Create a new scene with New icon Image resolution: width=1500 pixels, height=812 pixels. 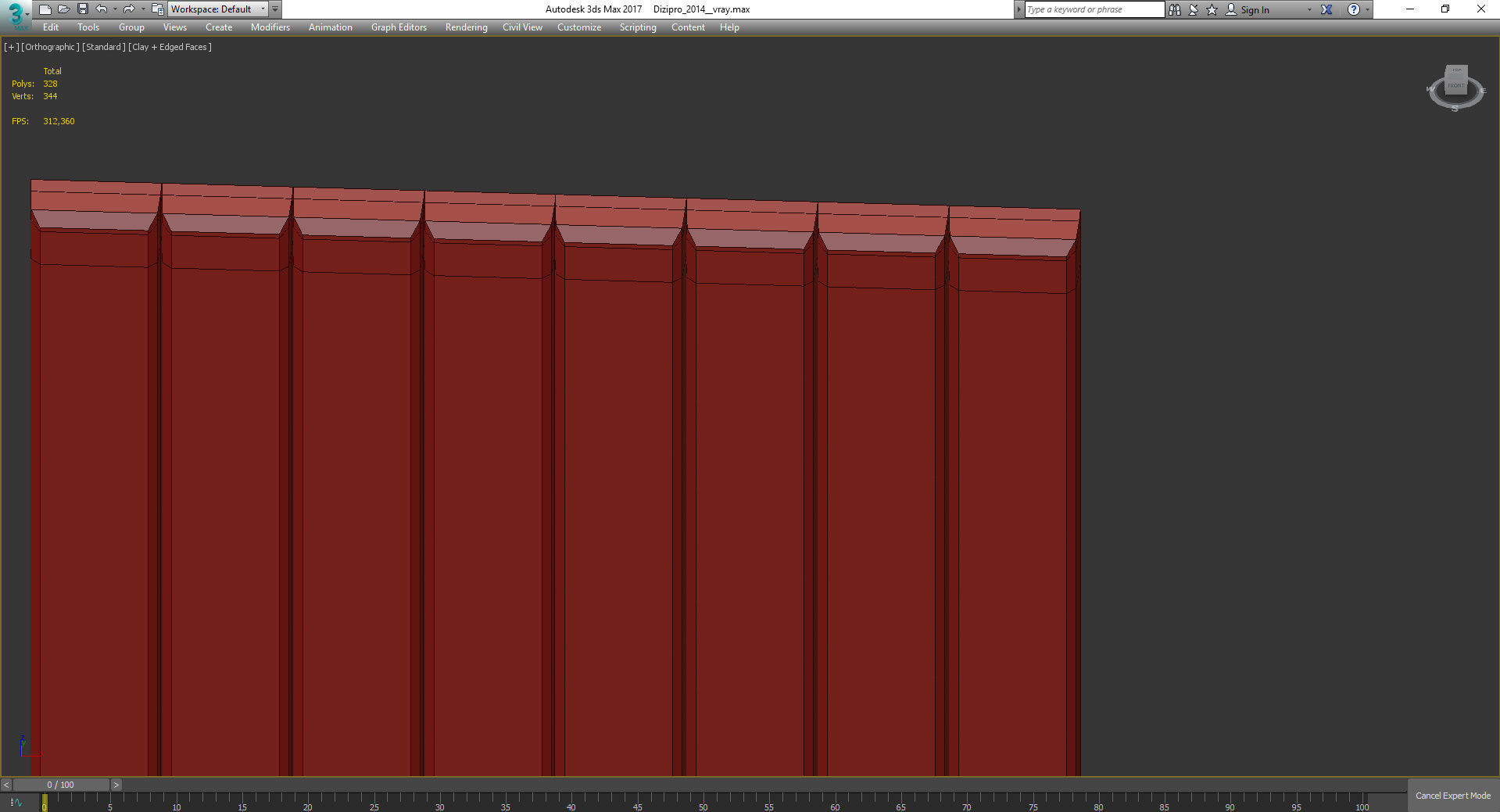(x=45, y=9)
